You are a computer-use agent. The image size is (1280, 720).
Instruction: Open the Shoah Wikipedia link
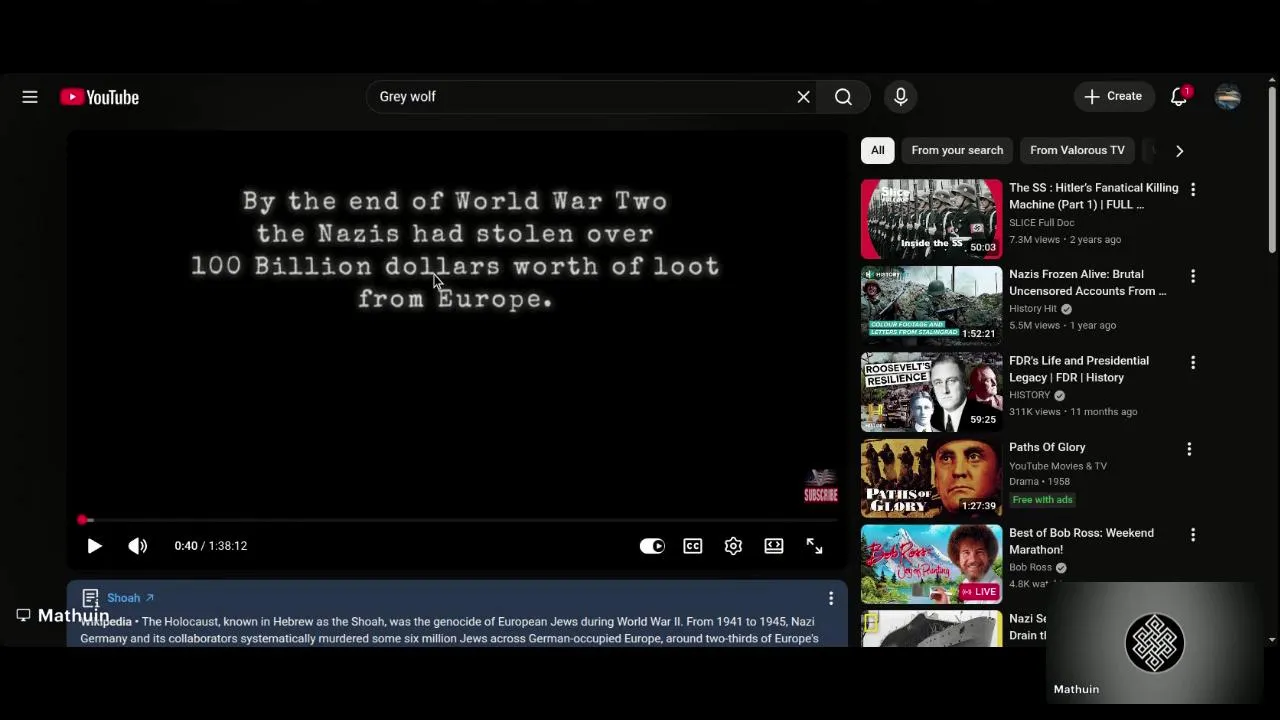pyautogui.click(x=131, y=598)
